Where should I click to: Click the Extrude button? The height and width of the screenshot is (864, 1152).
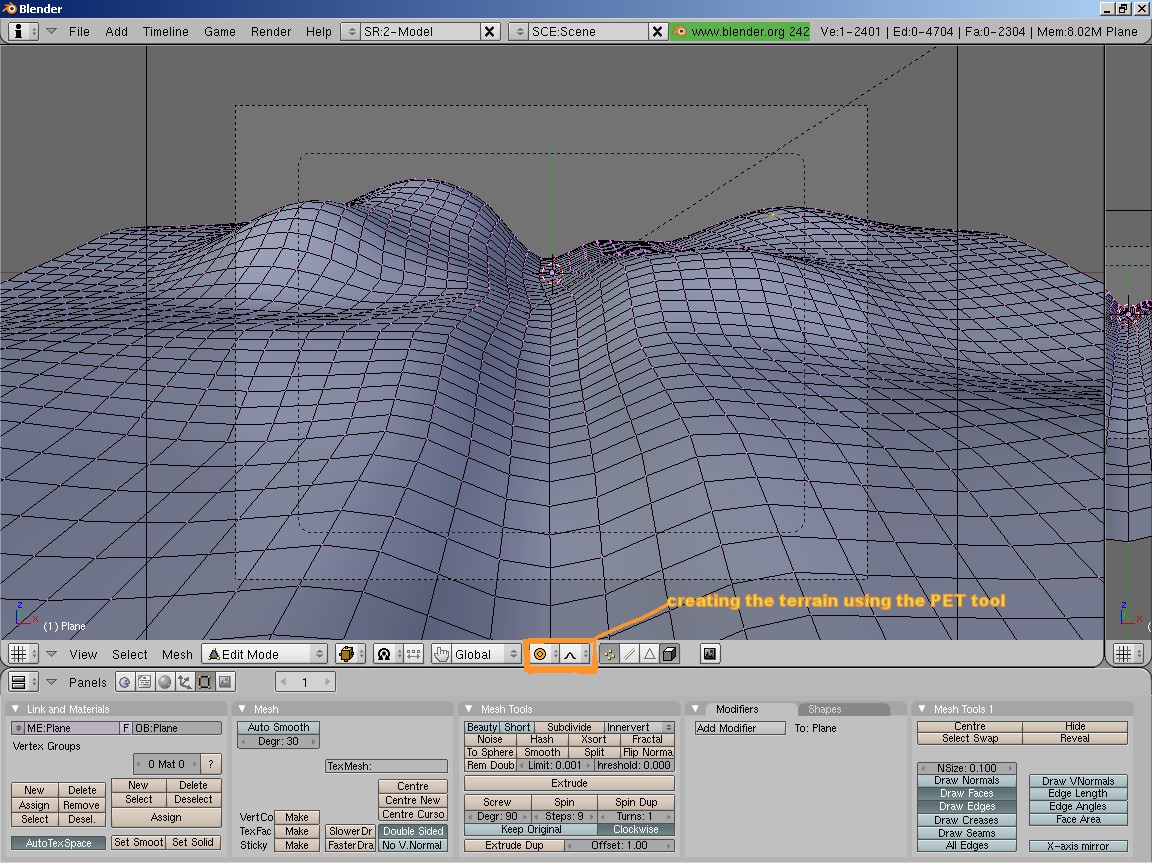(x=569, y=783)
